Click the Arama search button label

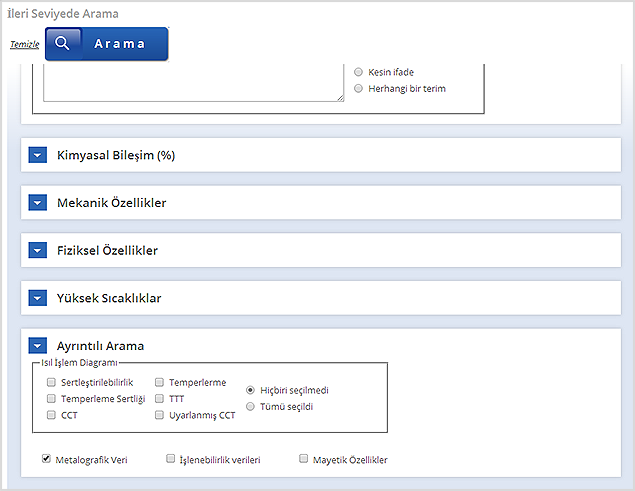click(119, 44)
